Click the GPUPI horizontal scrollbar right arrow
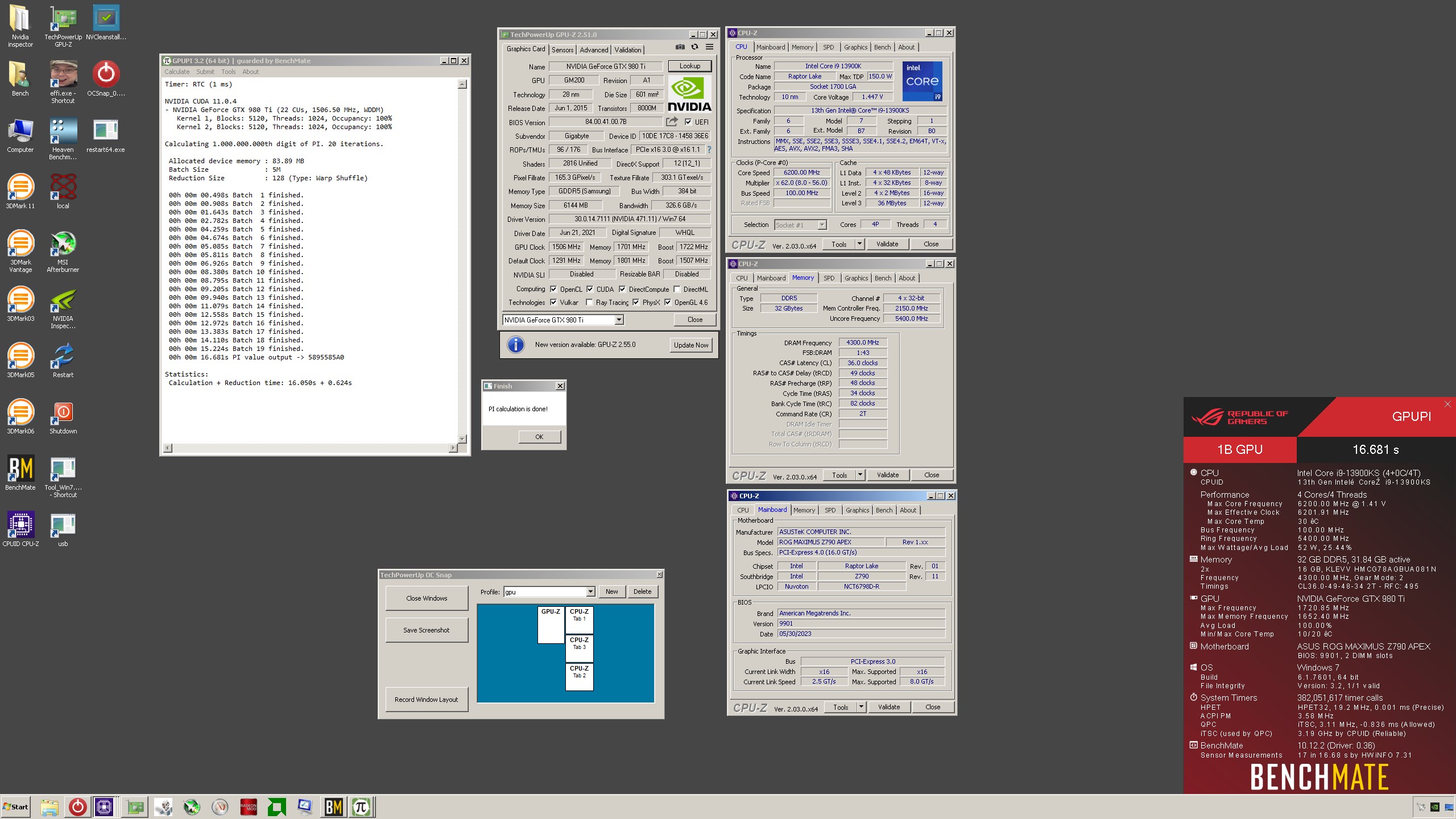1456x819 pixels. click(x=453, y=448)
